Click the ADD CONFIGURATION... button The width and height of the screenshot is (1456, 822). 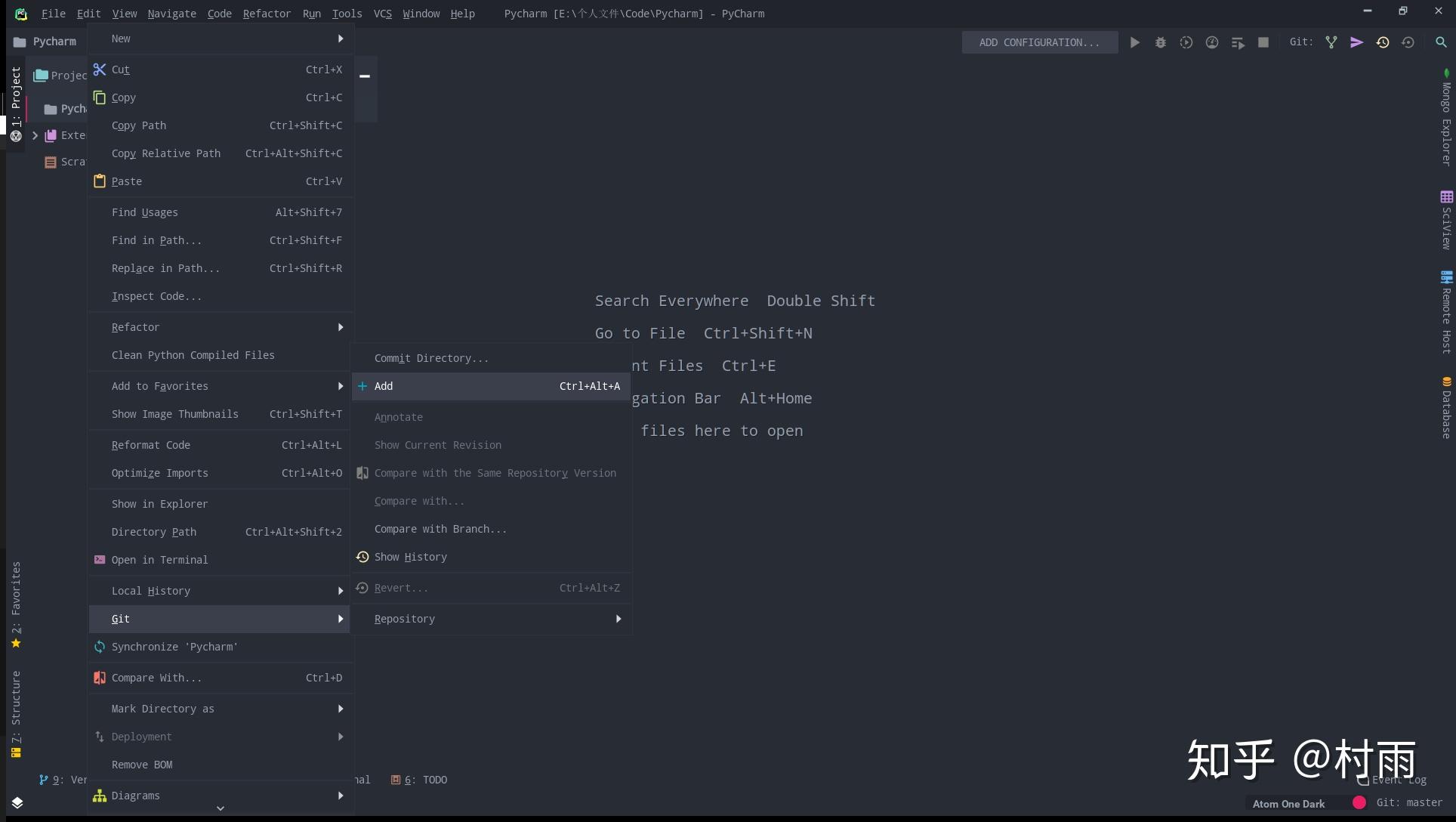click(1039, 42)
